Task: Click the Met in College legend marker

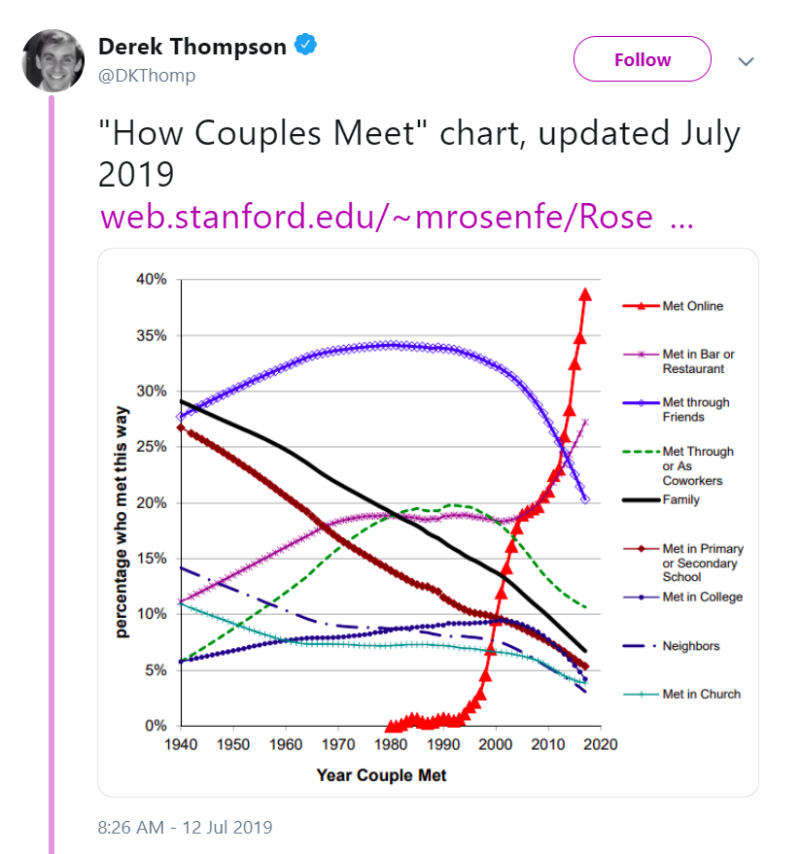Action: (641, 597)
